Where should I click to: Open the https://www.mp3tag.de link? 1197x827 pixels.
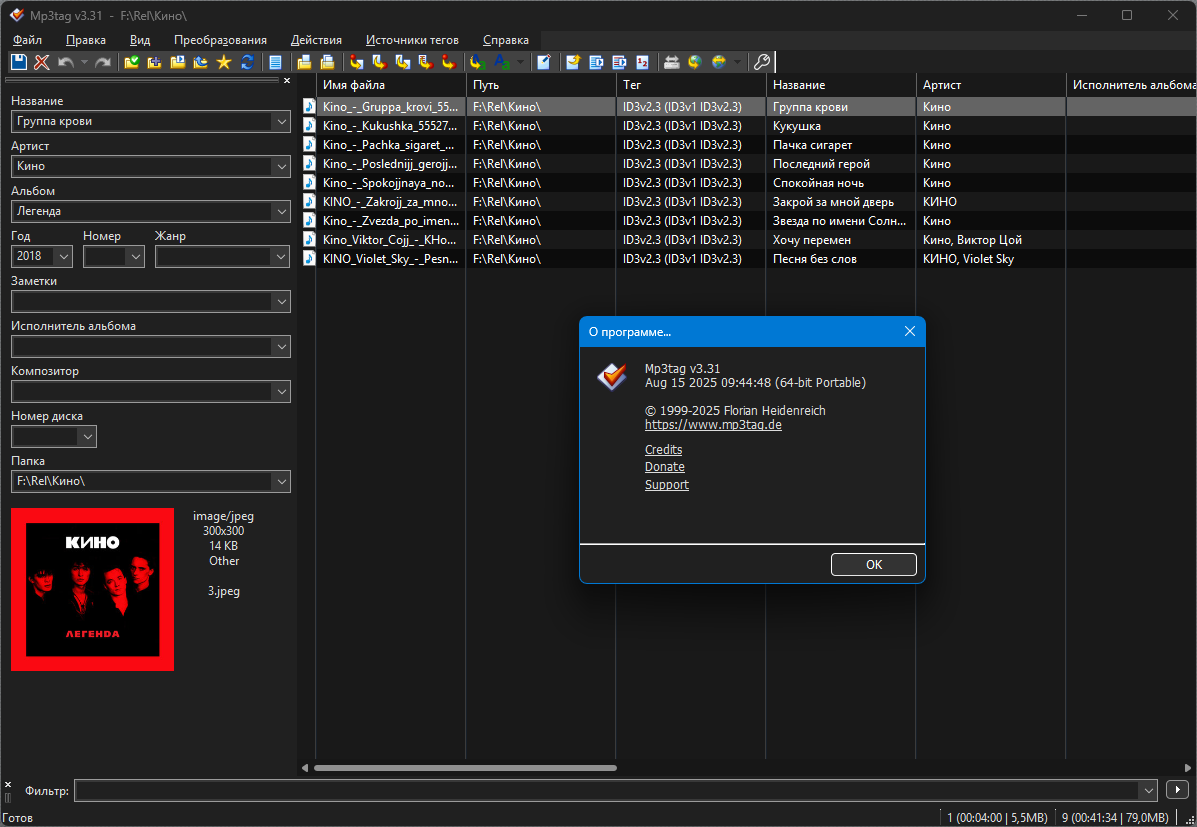pos(713,425)
